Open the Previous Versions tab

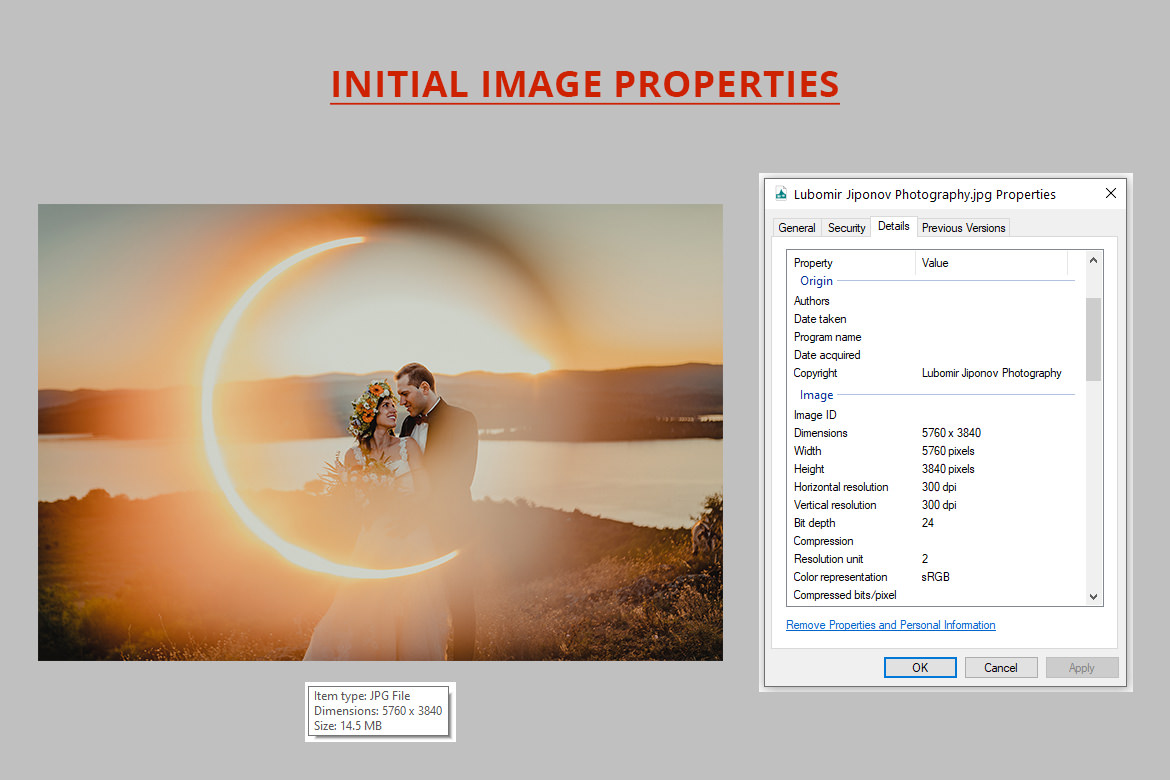click(963, 228)
